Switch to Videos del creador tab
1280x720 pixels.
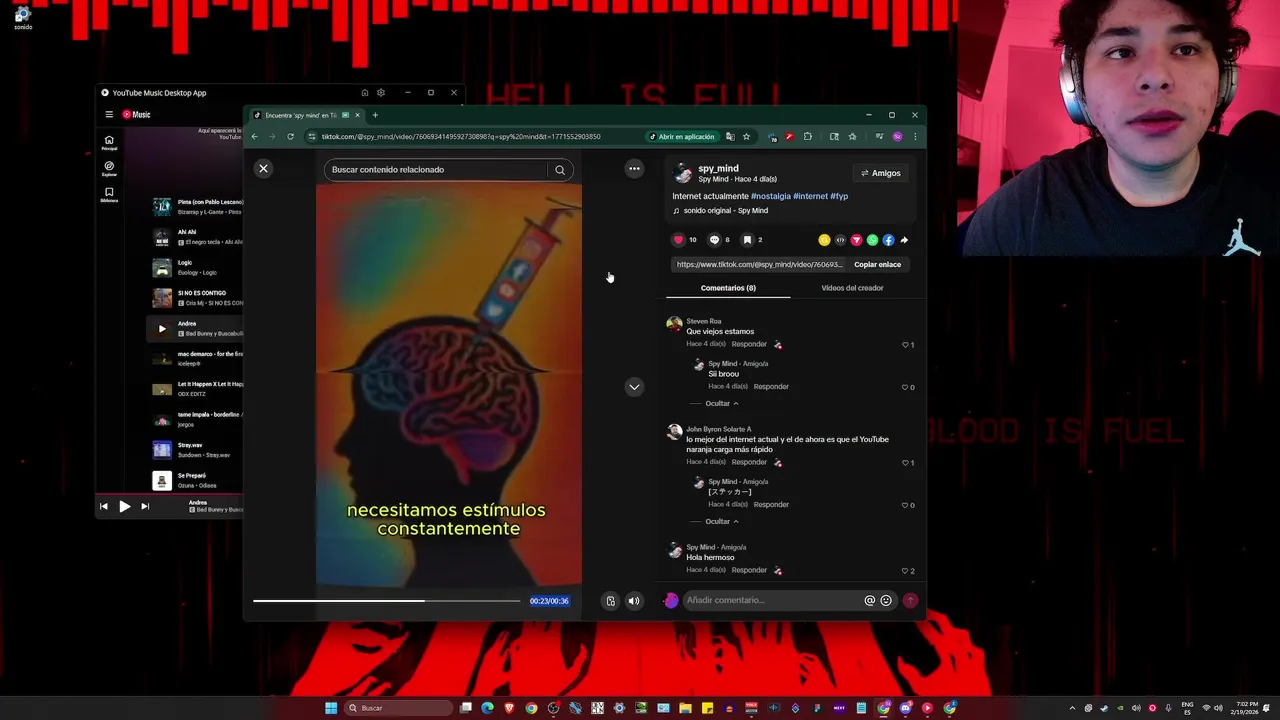coord(852,288)
